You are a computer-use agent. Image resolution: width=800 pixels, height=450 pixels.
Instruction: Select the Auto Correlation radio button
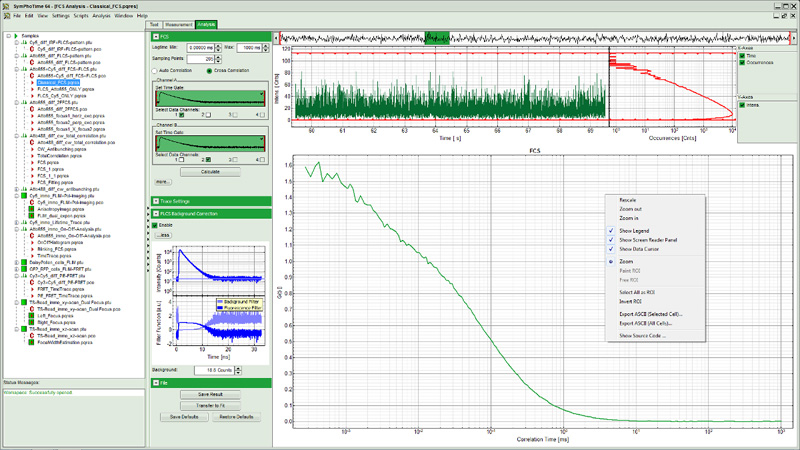click(155, 71)
